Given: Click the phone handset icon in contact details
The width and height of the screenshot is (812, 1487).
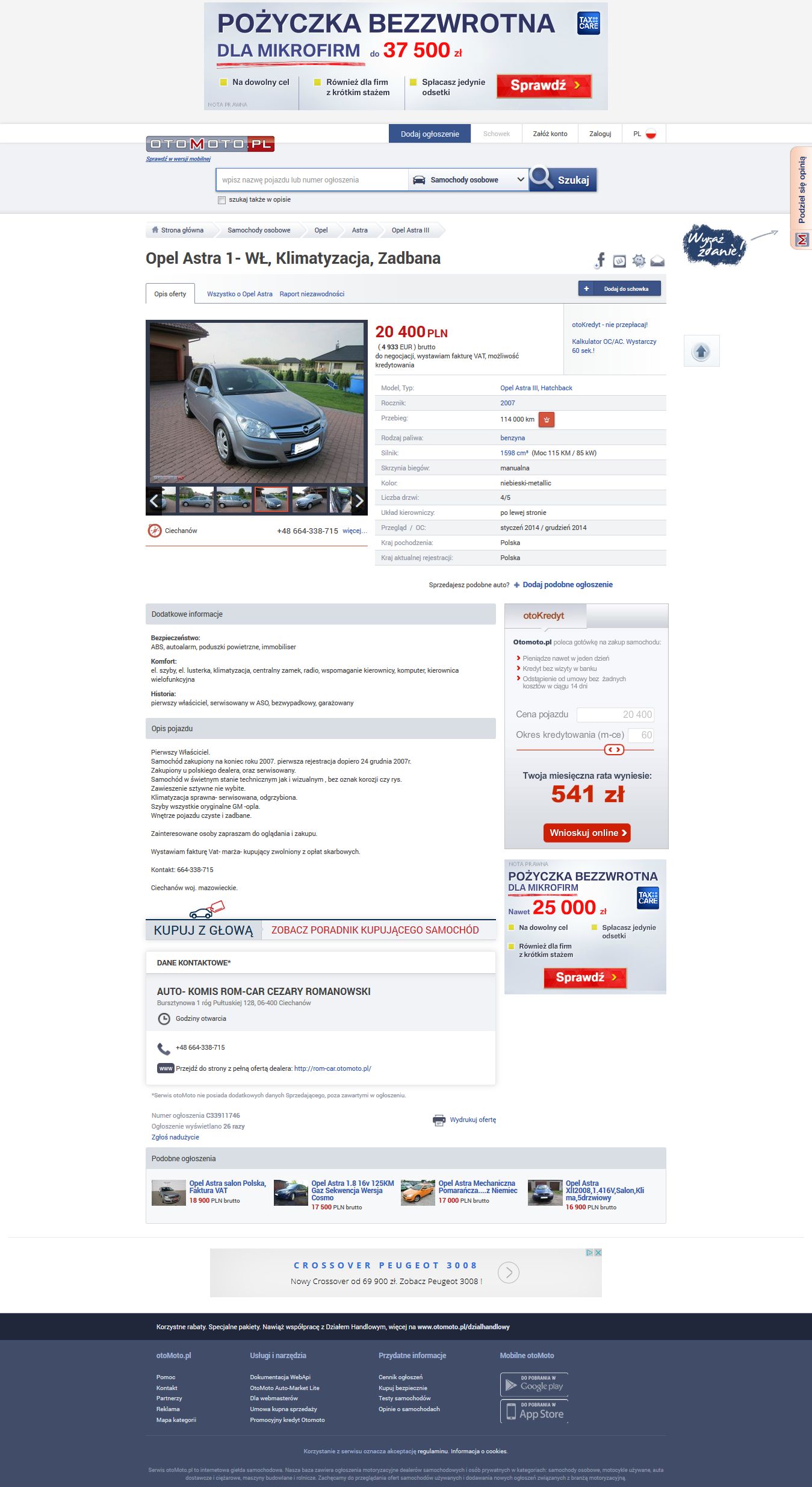Looking at the screenshot, I should click(x=164, y=1048).
